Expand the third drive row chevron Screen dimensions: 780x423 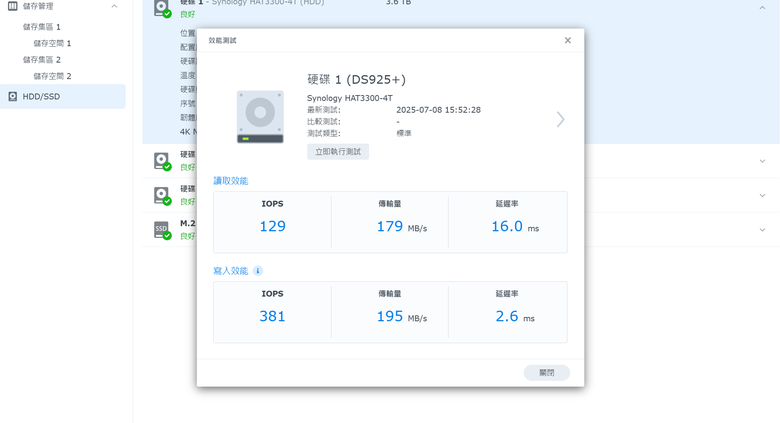coord(762,196)
